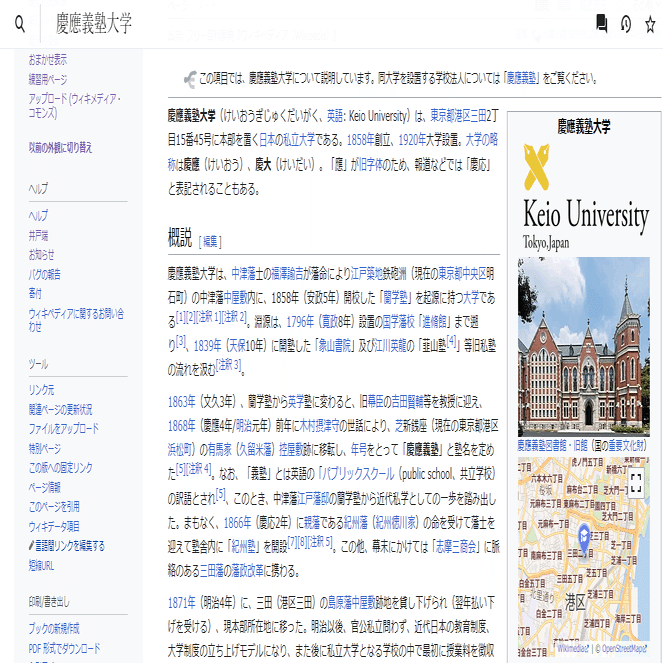Open バグの報告 link
Viewport: 663px width, 663px height.
pos(44,274)
